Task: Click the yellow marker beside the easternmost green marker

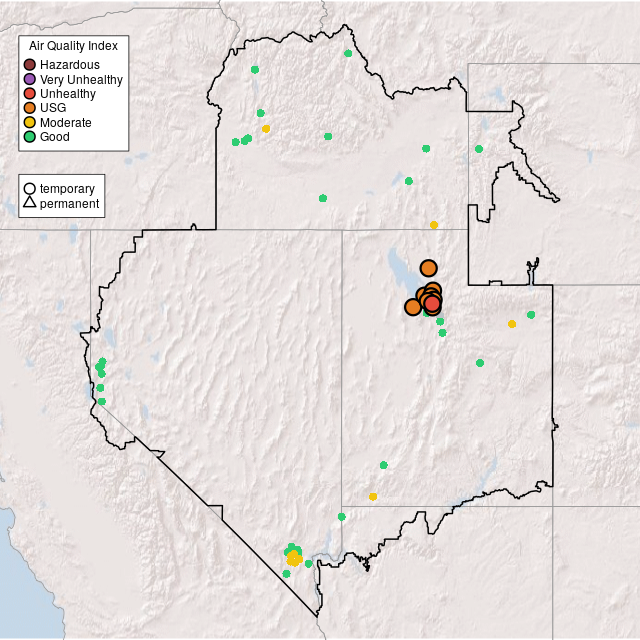Action: click(512, 324)
